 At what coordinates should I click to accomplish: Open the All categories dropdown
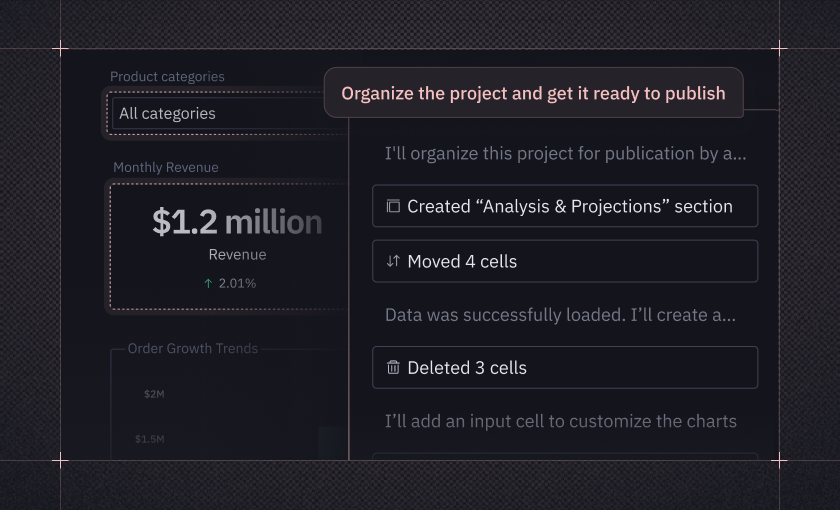[x=229, y=114]
